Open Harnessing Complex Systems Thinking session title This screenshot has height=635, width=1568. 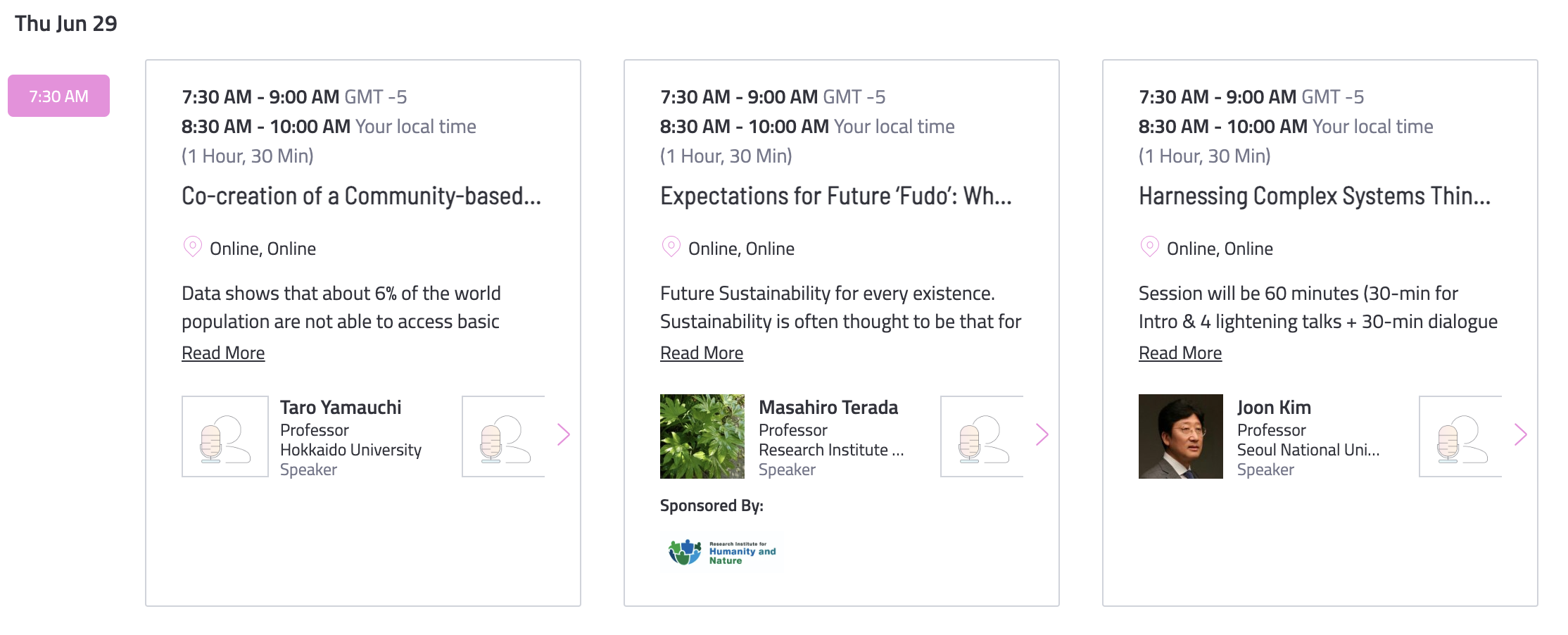point(1315,196)
